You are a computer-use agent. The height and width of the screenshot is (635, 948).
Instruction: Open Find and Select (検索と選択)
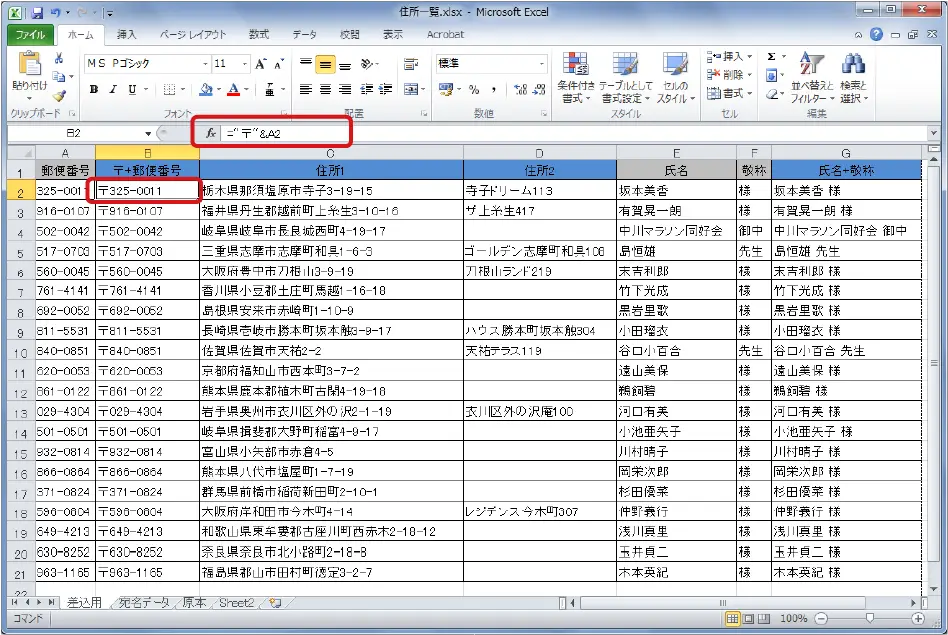pos(853,77)
